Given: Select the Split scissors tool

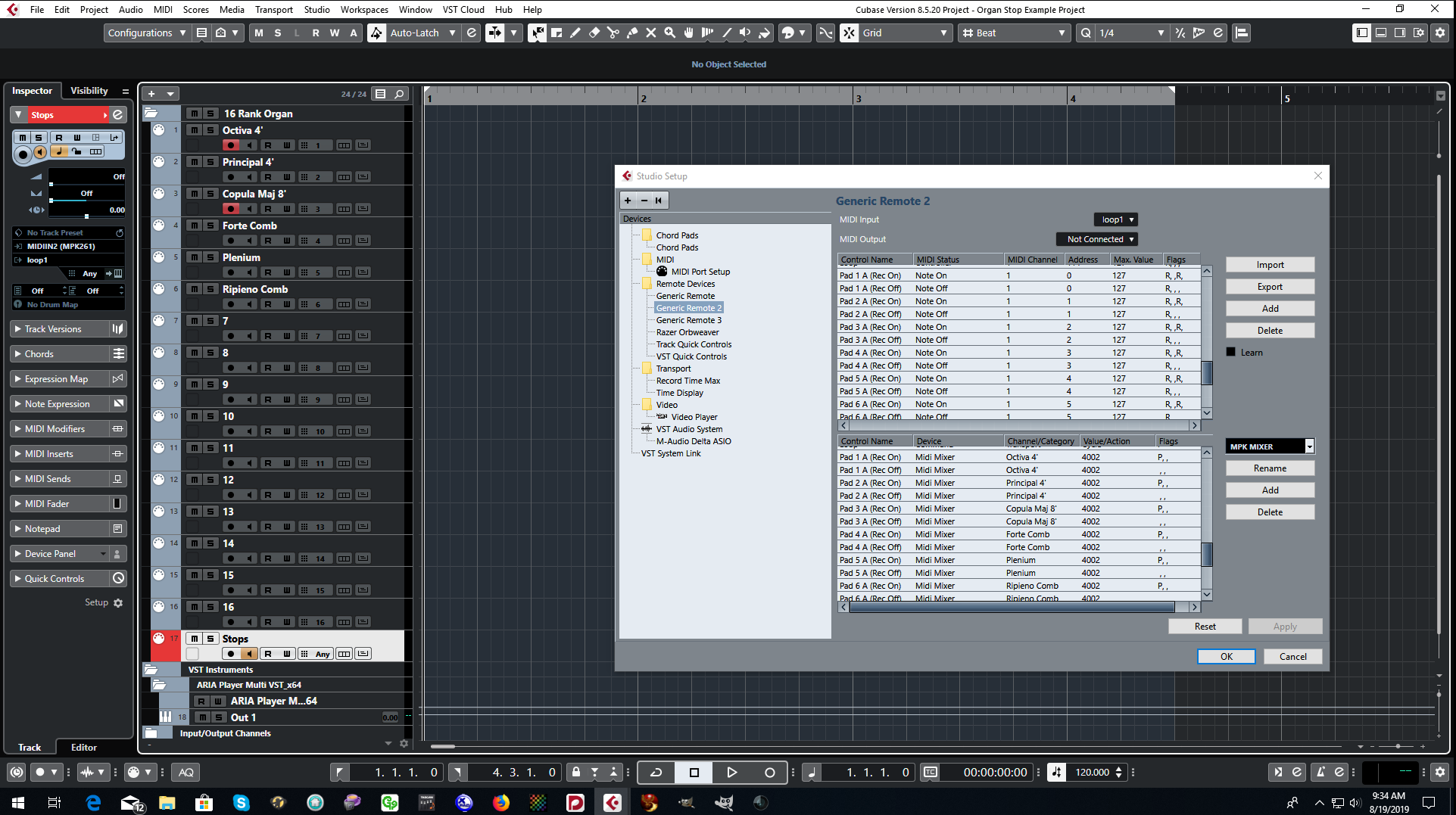Looking at the screenshot, I should point(613,33).
